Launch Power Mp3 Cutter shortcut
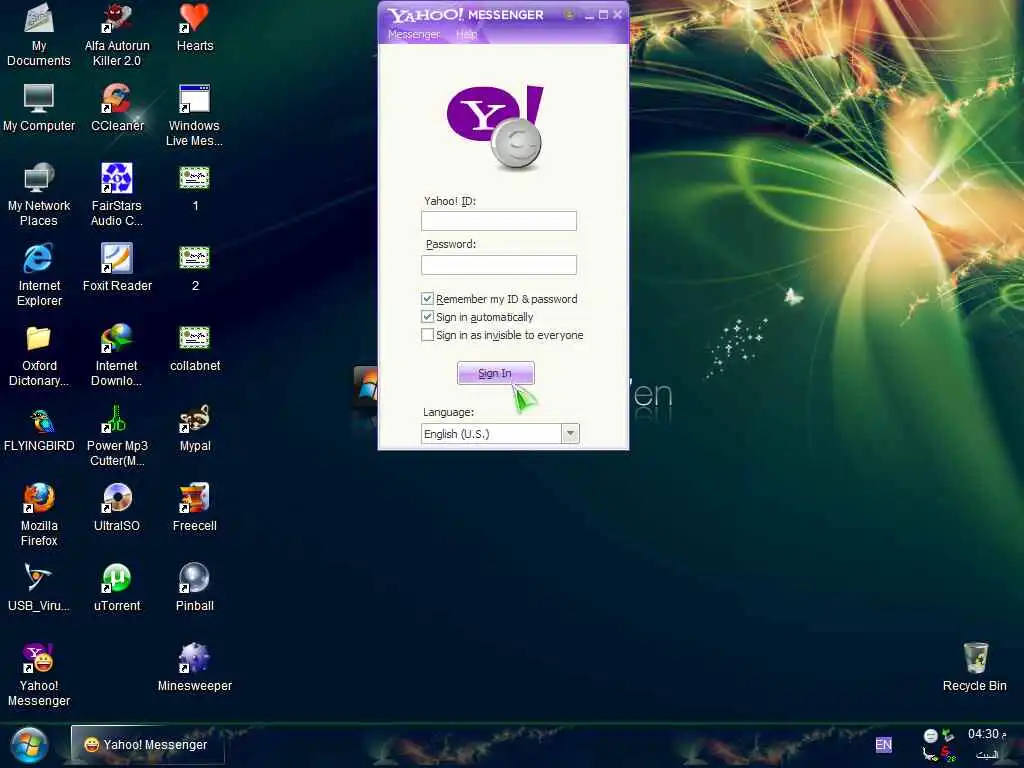 click(117, 435)
